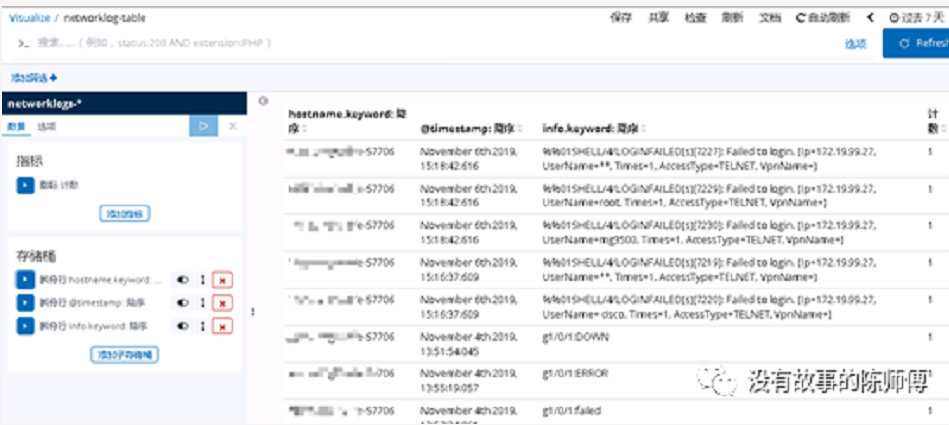The width and height of the screenshot is (949, 425).
Task: Sort by the hostname.keyword column sort arrows
Action: point(305,128)
